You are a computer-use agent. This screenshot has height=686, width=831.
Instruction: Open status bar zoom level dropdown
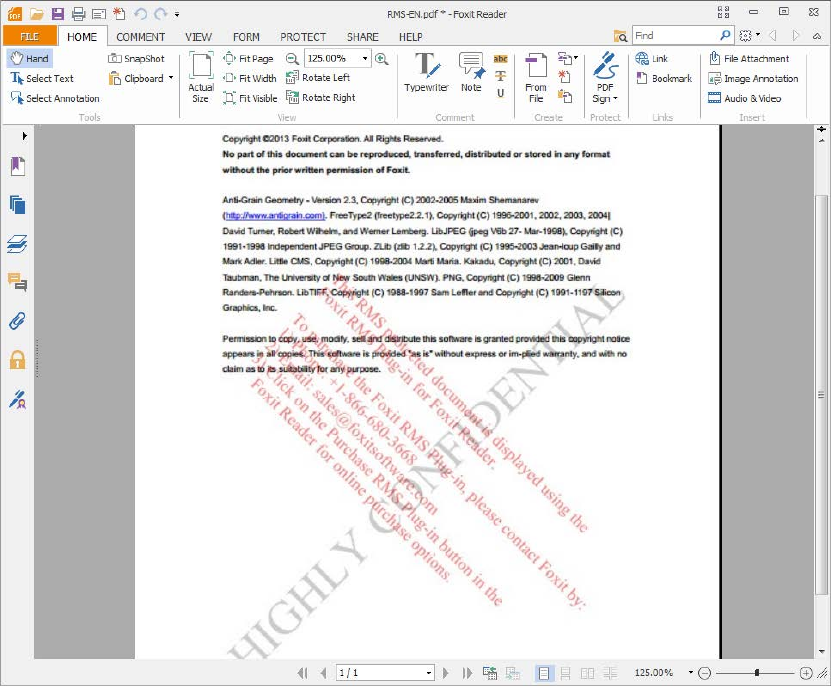[x=691, y=672]
